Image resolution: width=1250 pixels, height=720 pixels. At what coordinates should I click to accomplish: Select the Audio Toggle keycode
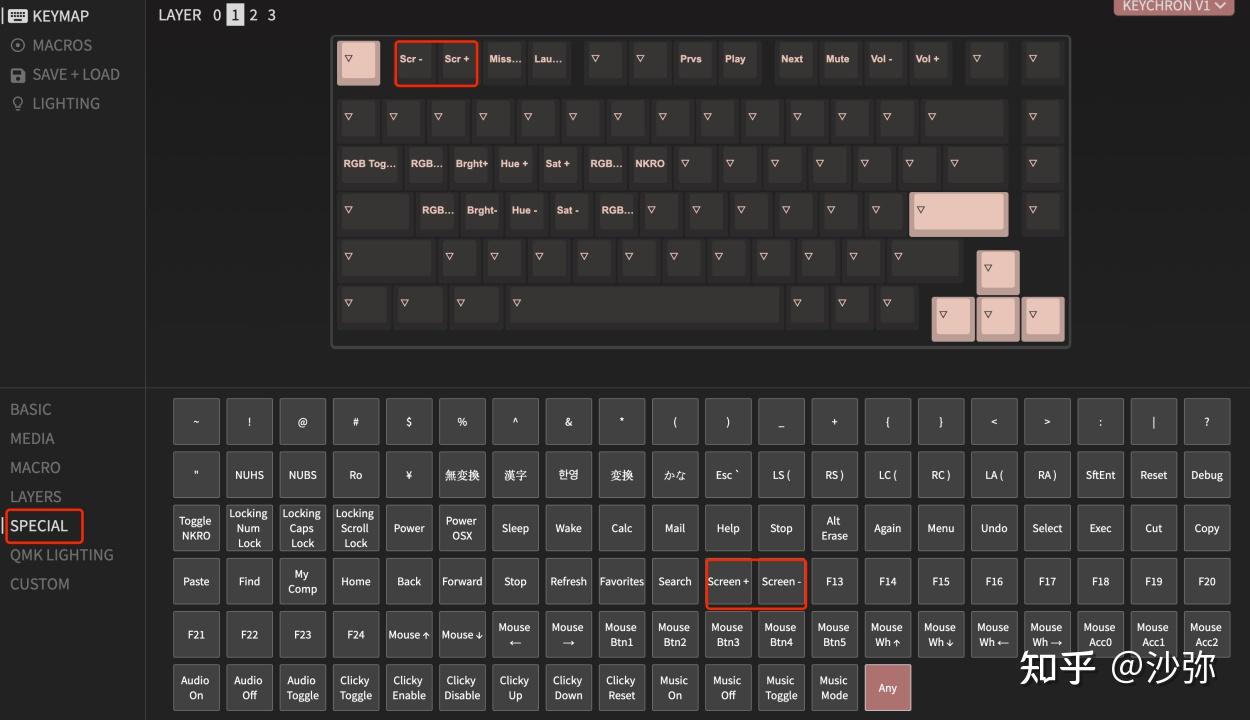click(302, 688)
